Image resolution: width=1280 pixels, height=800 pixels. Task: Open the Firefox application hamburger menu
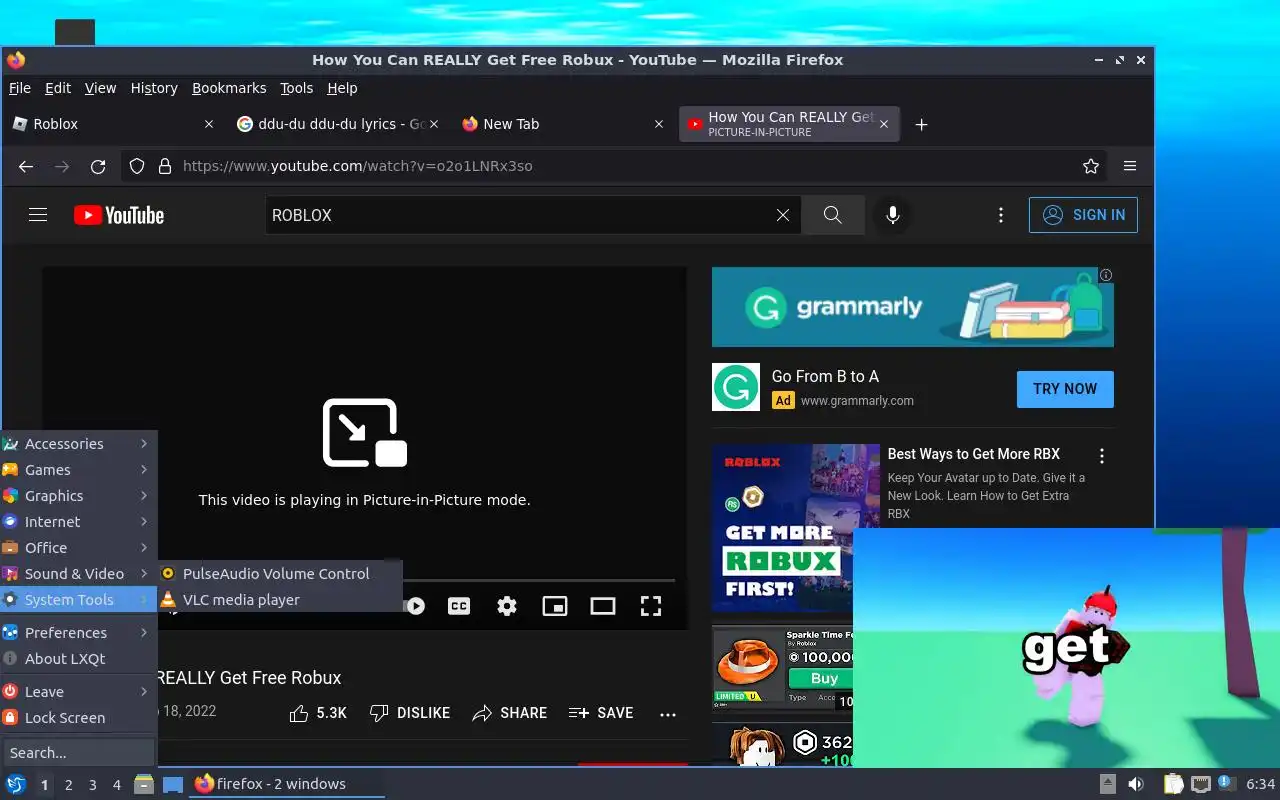[1130, 166]
